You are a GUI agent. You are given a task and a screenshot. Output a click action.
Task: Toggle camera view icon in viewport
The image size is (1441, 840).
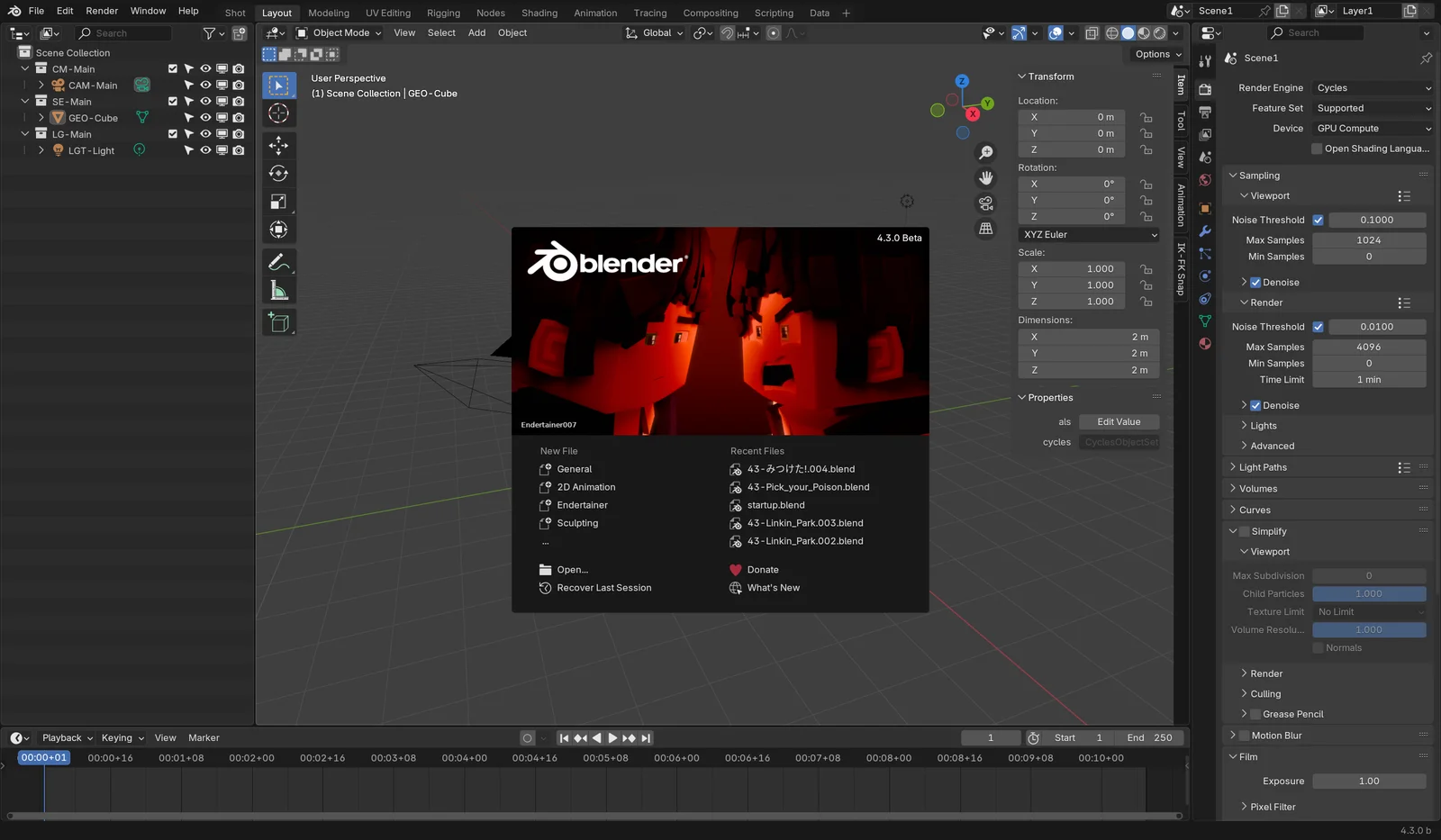pyautogui.click(x=986, y=203)
